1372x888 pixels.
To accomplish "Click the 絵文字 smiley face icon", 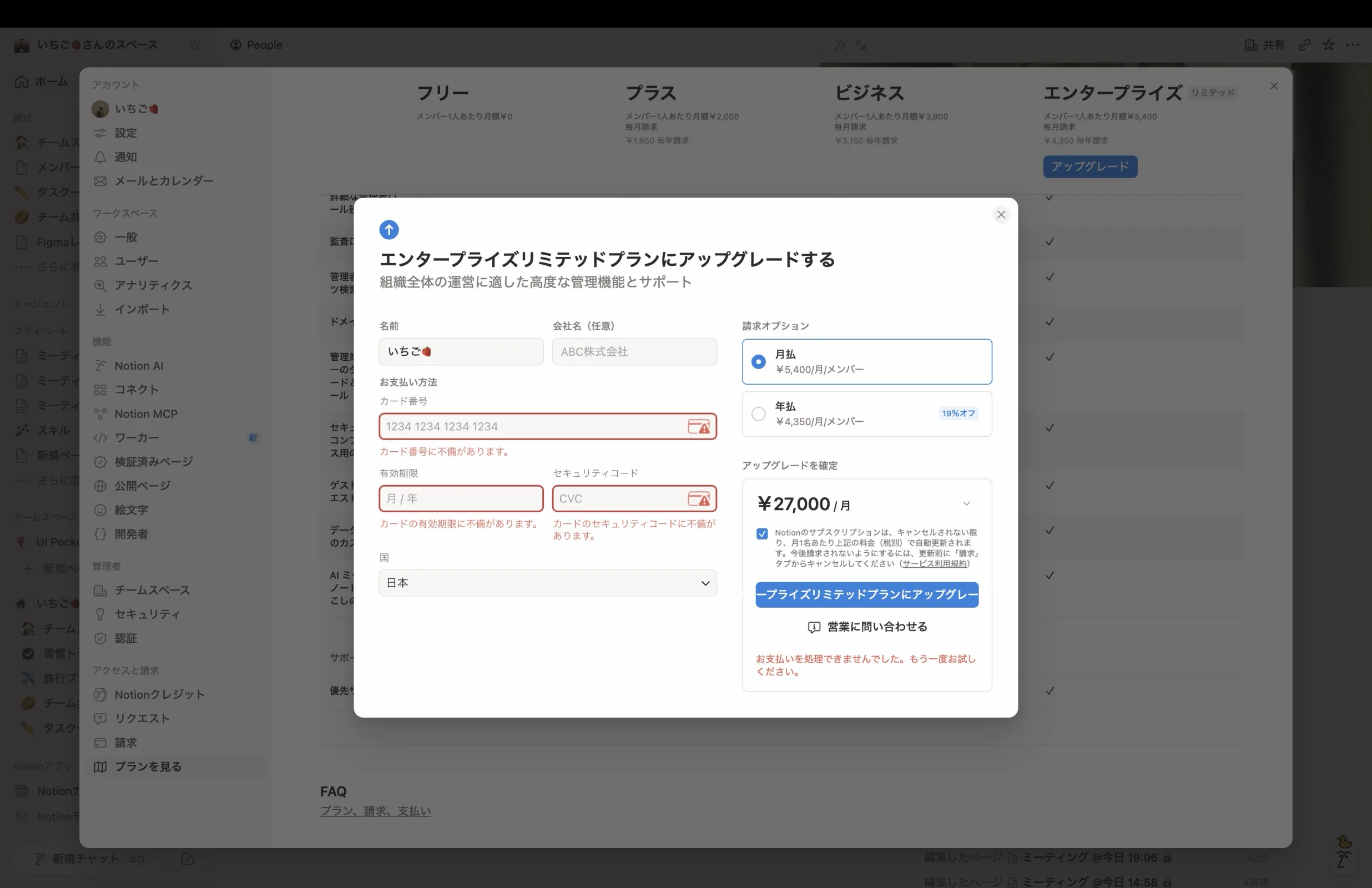I will pos(100,510).
